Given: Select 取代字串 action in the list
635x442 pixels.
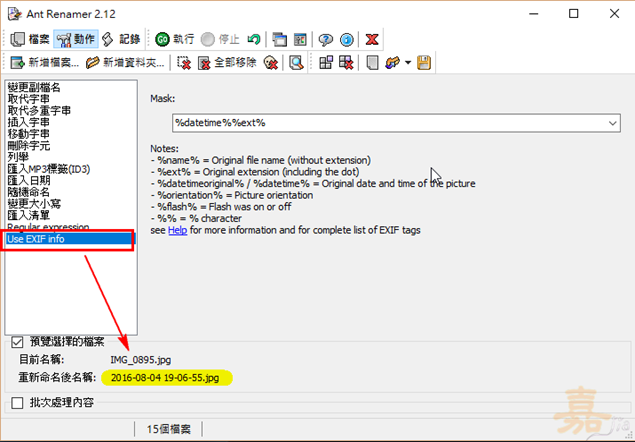Looking at the screenshot, I should tap(28, 99).
